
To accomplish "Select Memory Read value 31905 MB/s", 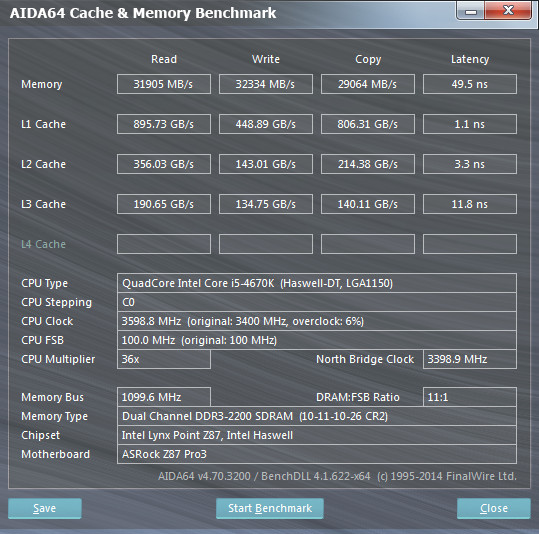I will pyautogui.click(x=164, y=84).
